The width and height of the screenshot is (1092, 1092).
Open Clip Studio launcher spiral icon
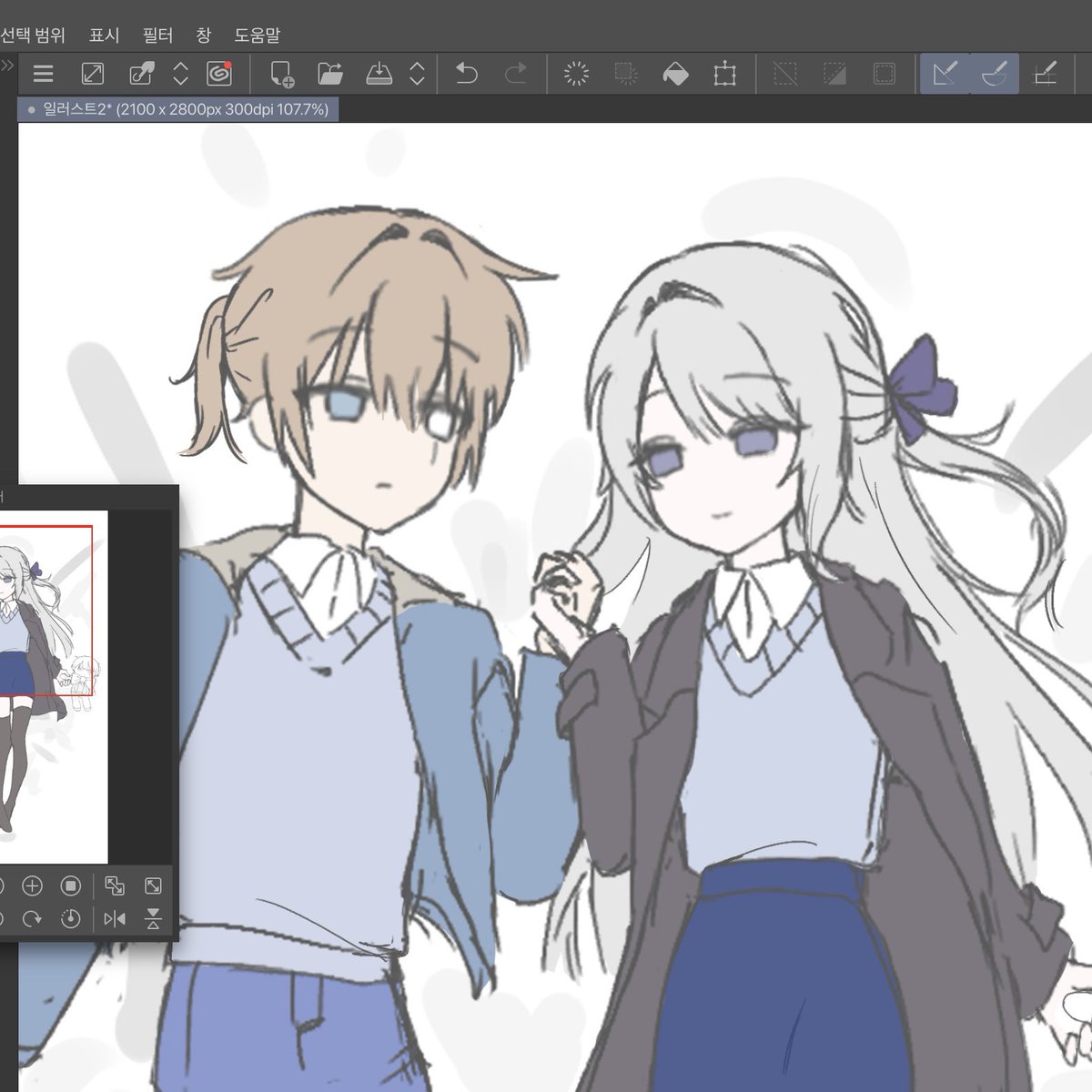[x=219, y=74]
